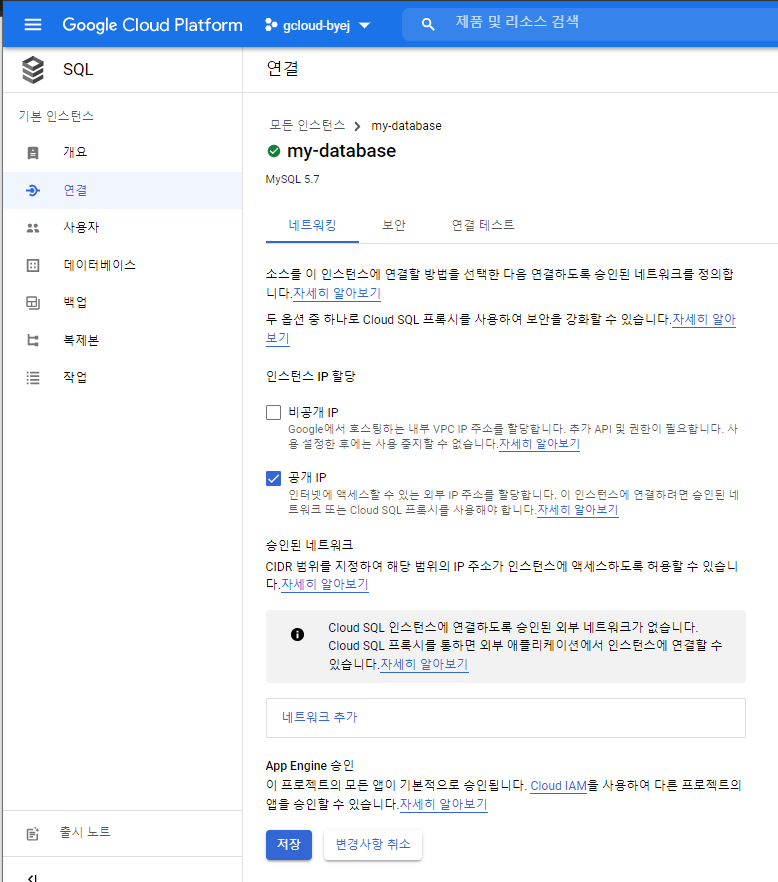Click the 인스턴스 IP 할당 heading
778x882 pixels.
pyautogui.click(x=311, y=376)
